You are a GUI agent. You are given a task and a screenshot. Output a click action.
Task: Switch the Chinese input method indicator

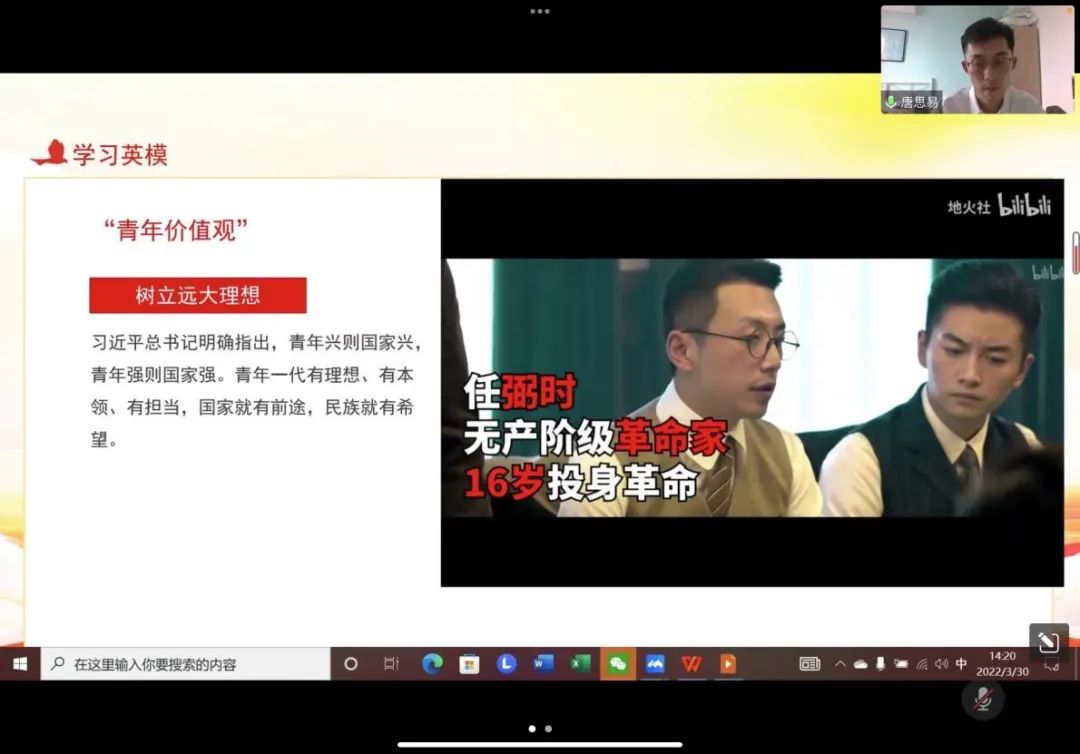pyautogui.click(x=962, y=664)
